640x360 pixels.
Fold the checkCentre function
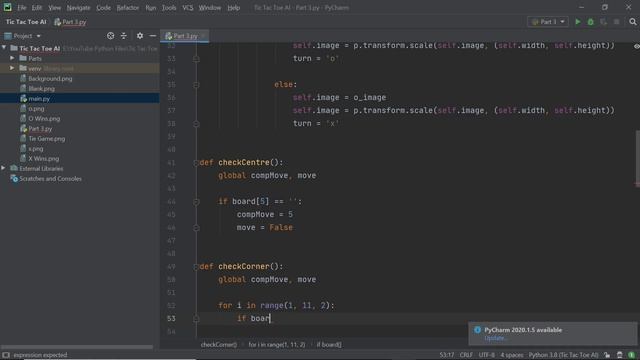196,163
